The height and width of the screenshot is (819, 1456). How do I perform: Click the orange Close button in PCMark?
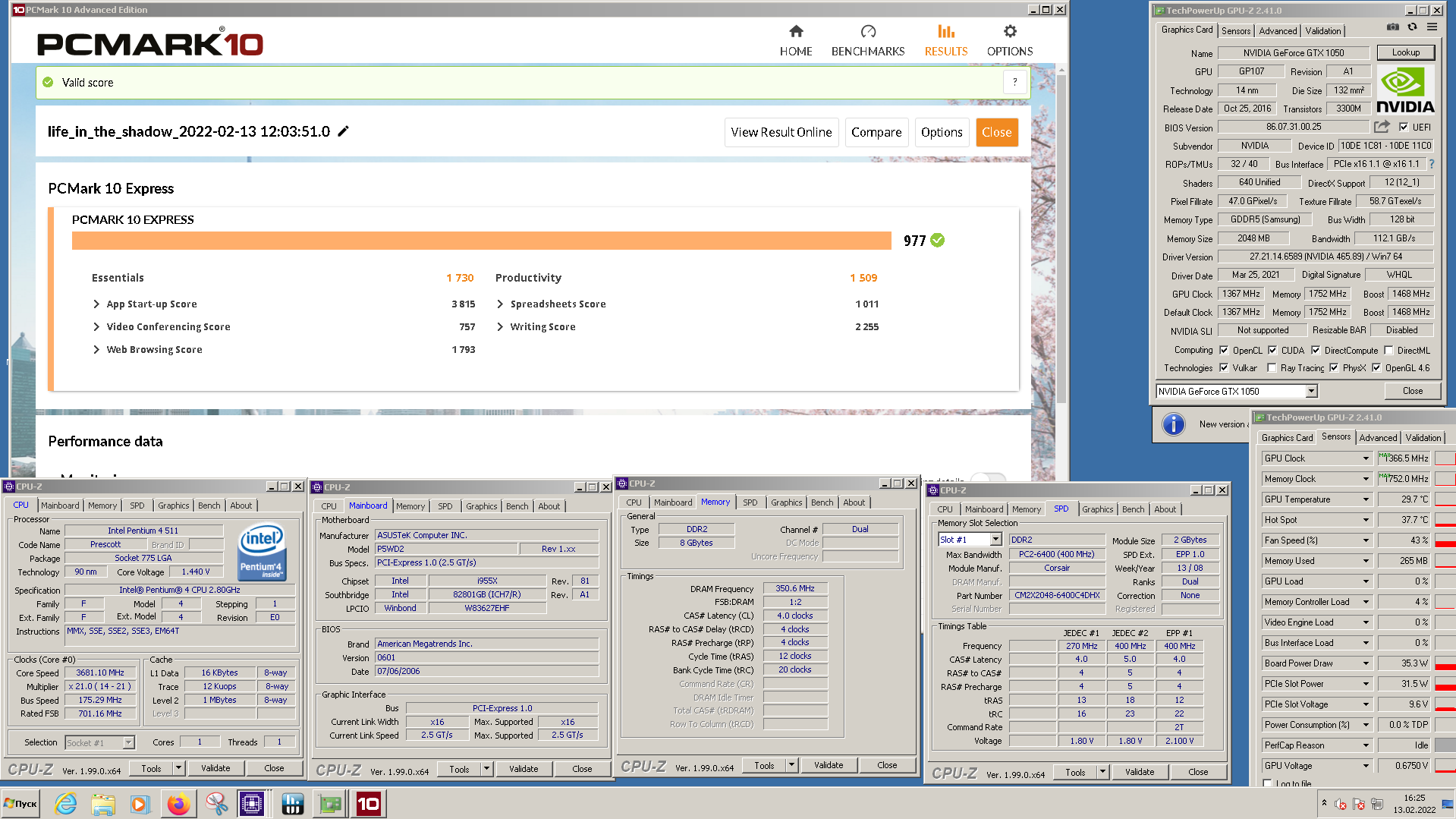click(996, 132)
